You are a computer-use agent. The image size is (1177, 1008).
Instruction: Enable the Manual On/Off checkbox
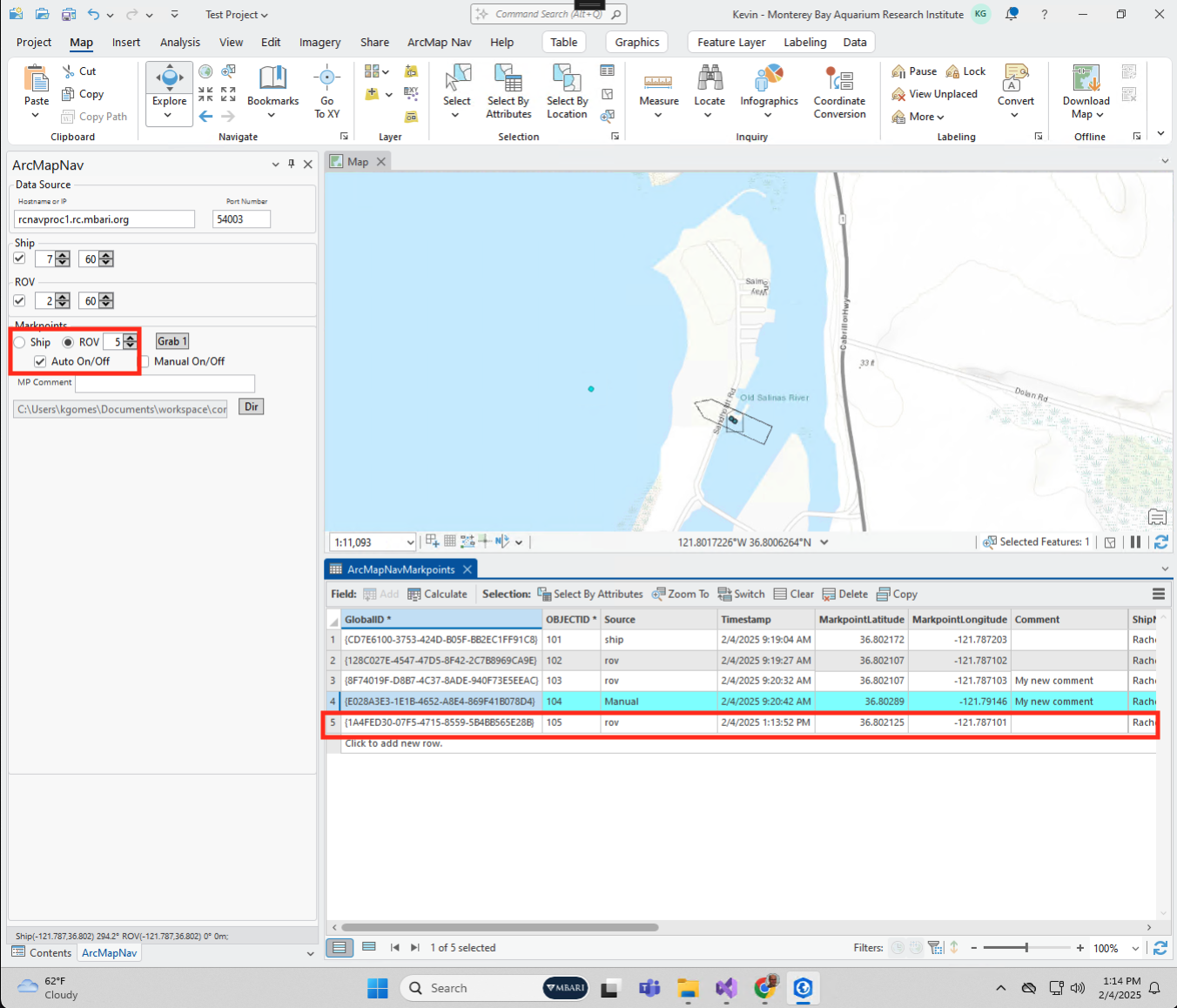click(145, 361)
